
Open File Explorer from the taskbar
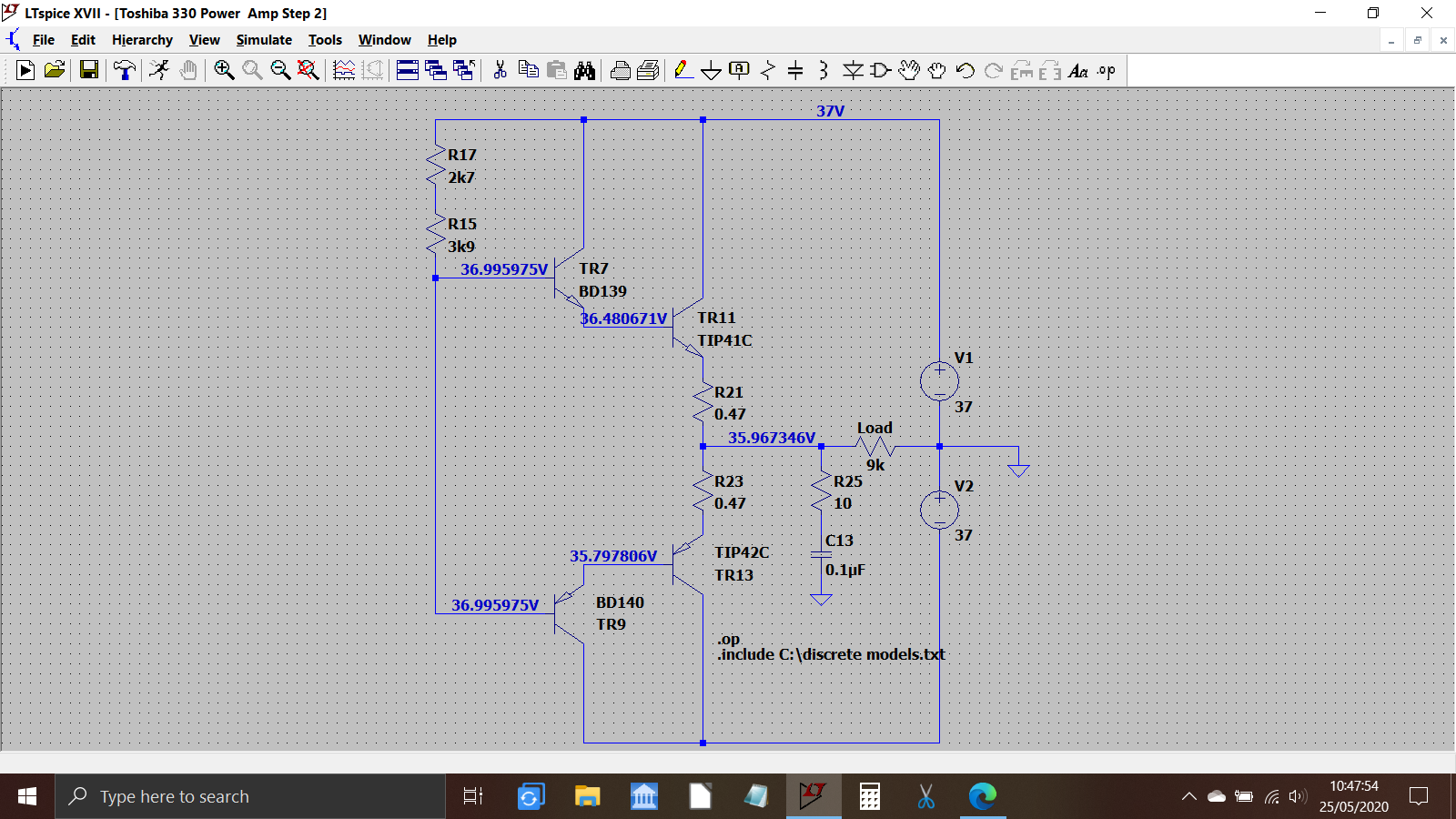coord(587,796)
